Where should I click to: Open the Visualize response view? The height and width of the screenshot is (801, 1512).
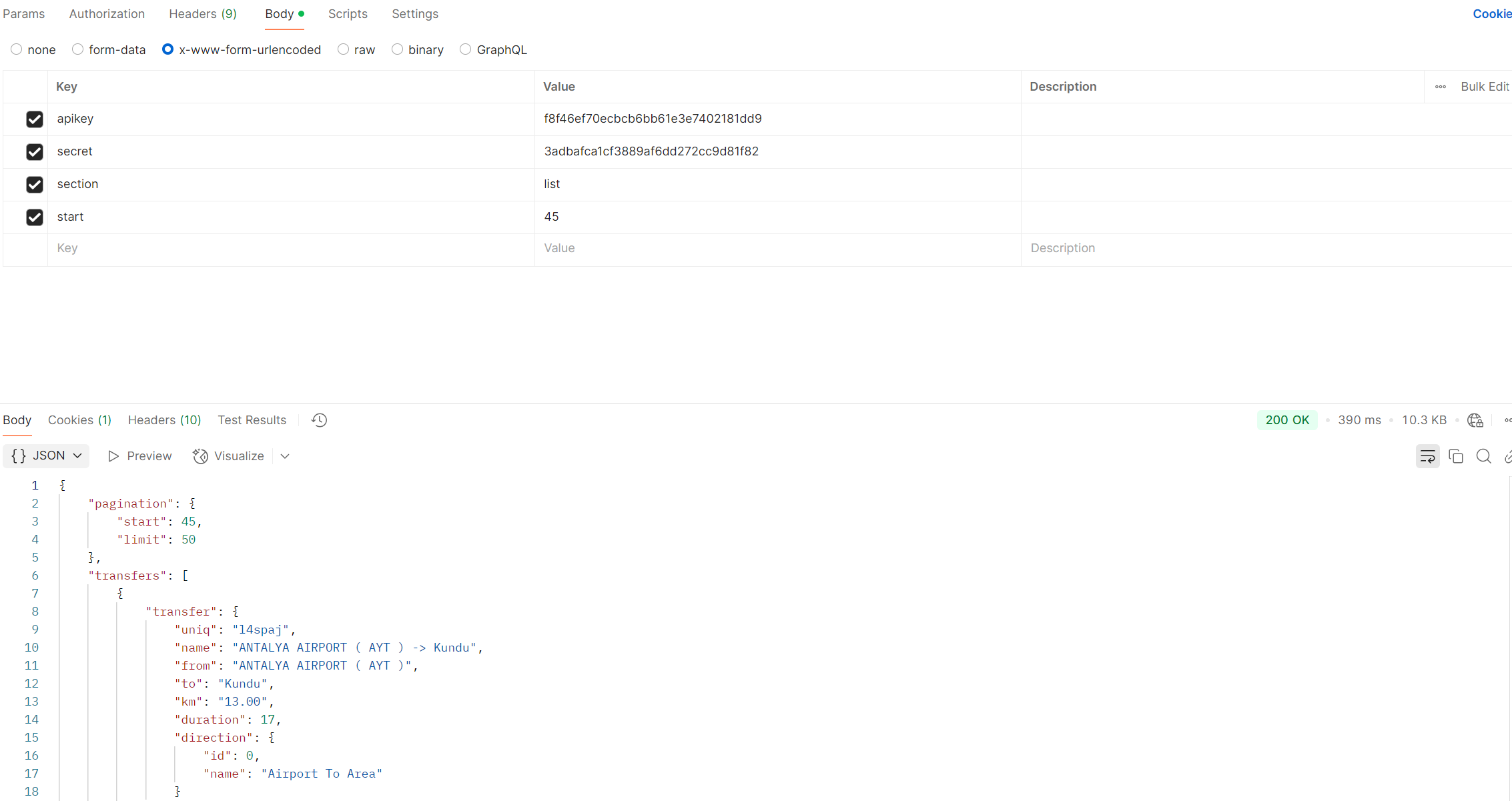pyautogui.click(x=229, y=456)
